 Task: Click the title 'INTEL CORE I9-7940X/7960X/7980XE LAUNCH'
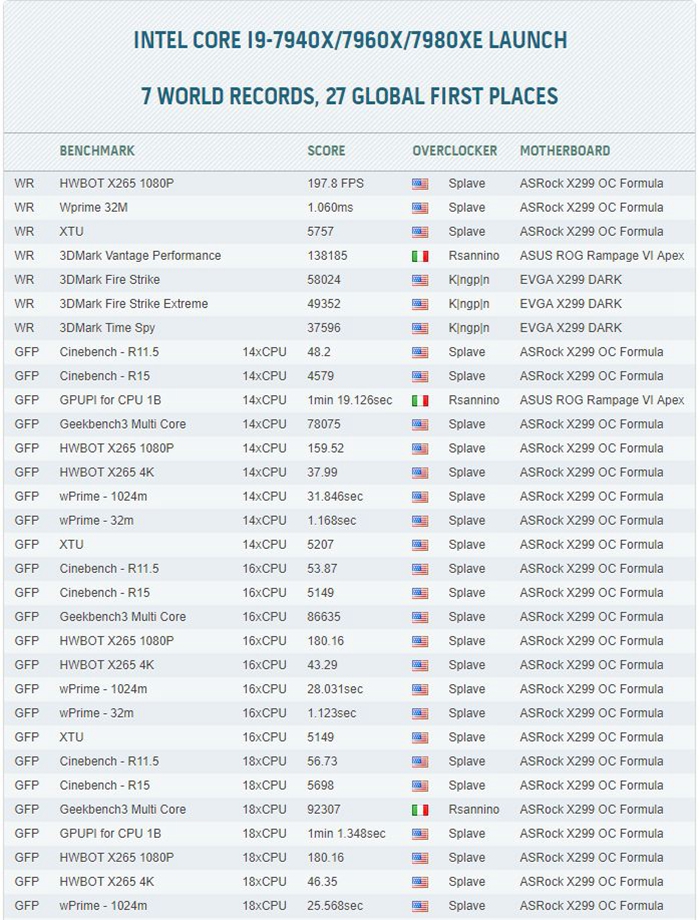tap(350, 40)
